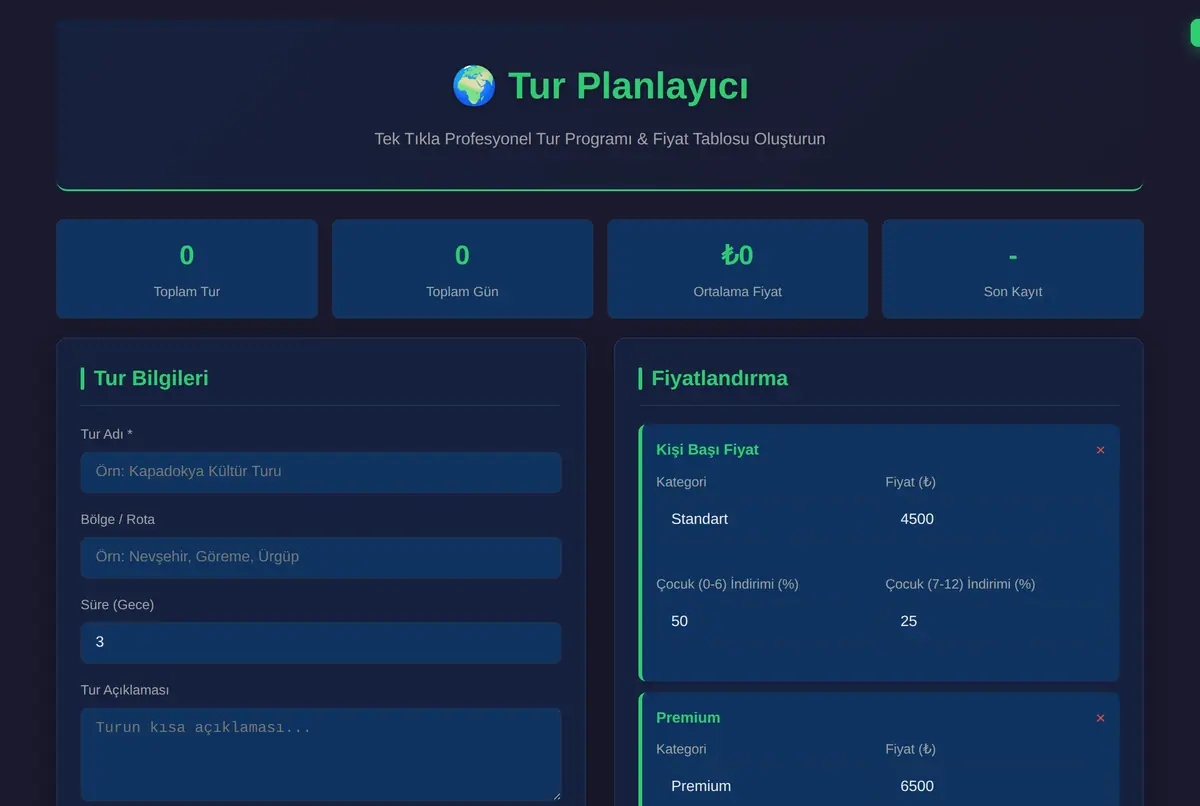Image resolution: width=1200 pixels, height=806 pixels.
Task: Click the Çocuk (0-6) discount field showing 50
Action: pos(764,621)
